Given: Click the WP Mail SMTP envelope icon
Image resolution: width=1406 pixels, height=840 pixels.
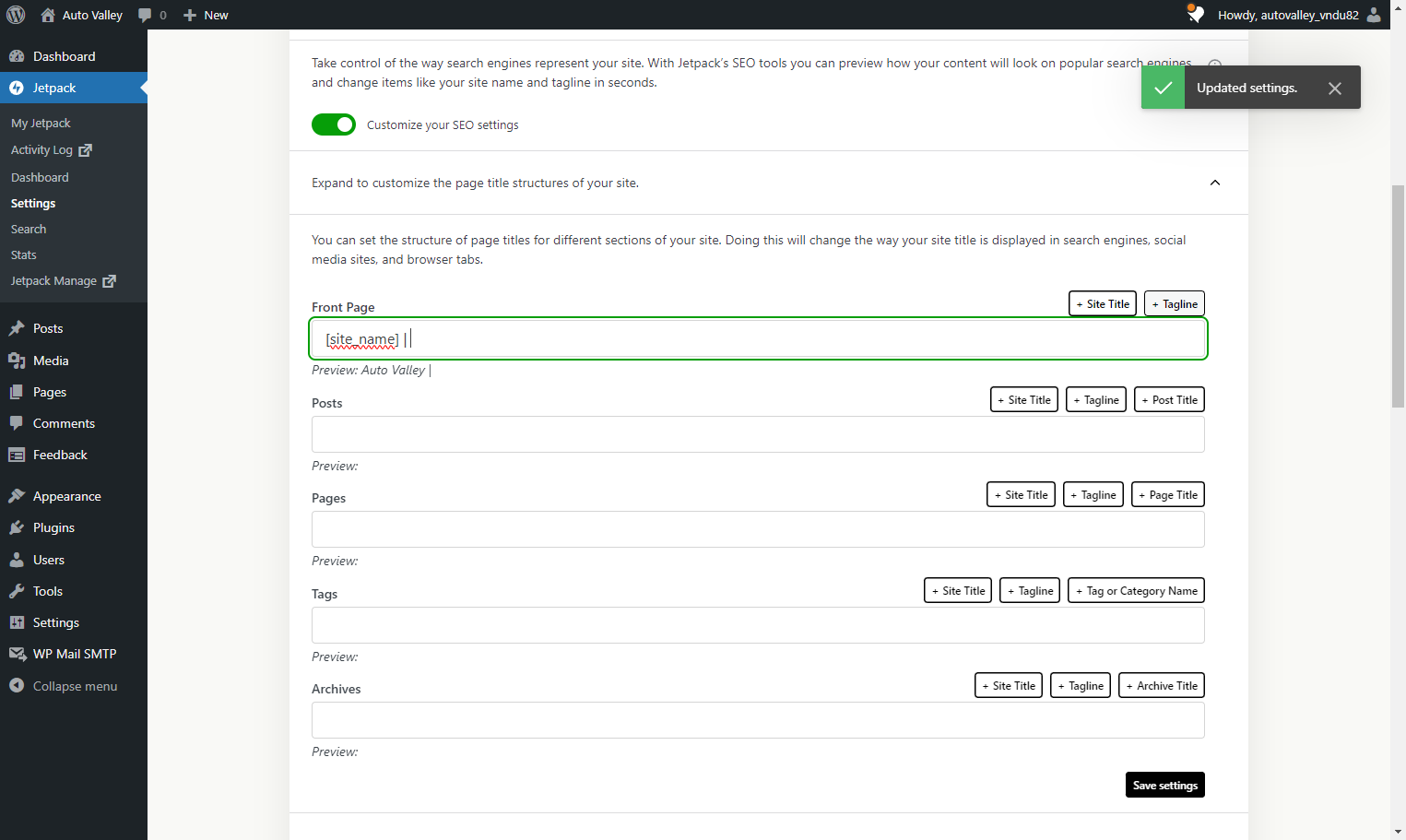Looking at the screenshot, I should tap(17, 654).
